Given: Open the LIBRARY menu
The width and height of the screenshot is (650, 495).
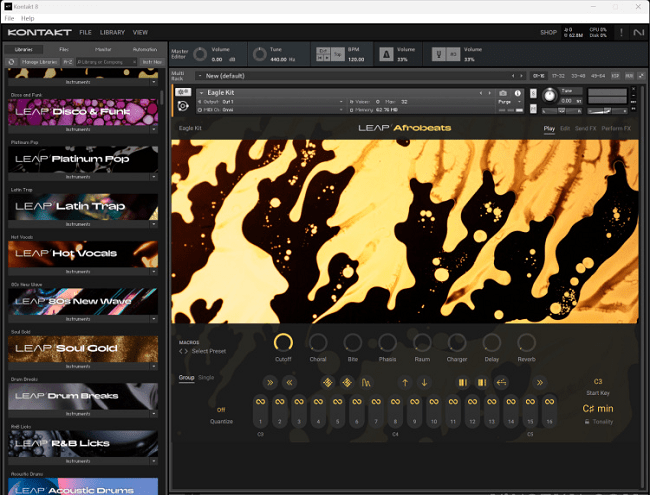Looking at the screenshot, I should tap(112, 32).
